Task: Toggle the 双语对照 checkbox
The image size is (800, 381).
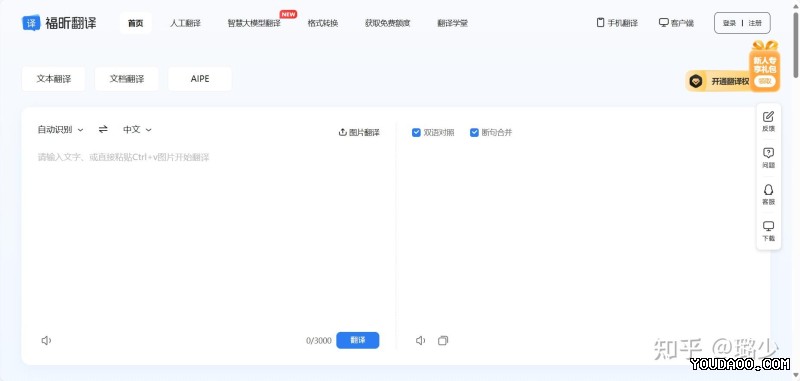Action: tap(416, 133)
